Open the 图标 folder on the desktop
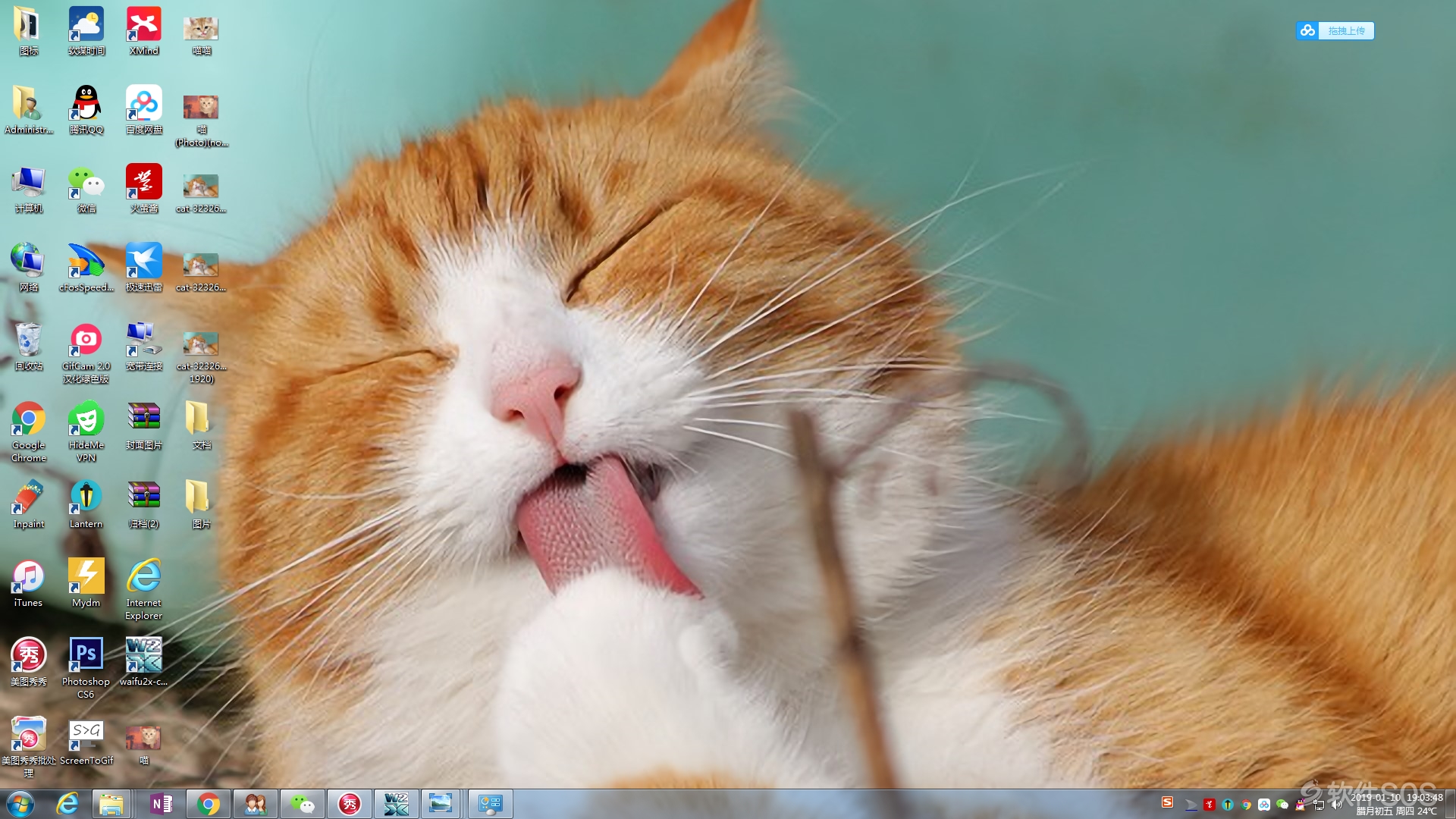1456x819 pixels. tap(28, 32)
